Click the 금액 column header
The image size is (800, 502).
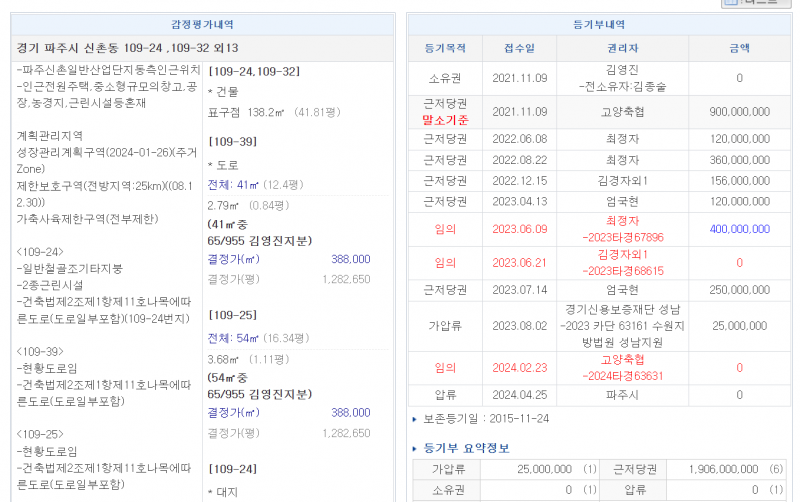click(739, 47)
